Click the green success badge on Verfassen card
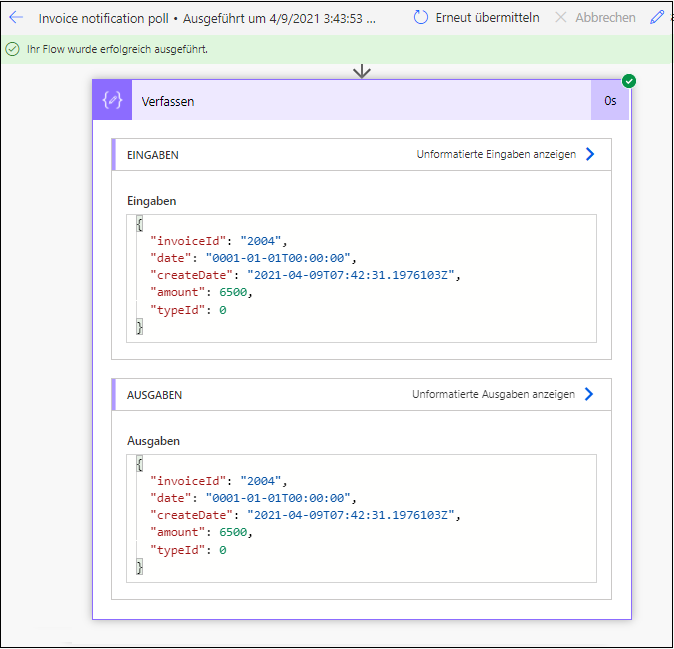The image size is (674, 649). pyautogui.click(x=629, y=81)
